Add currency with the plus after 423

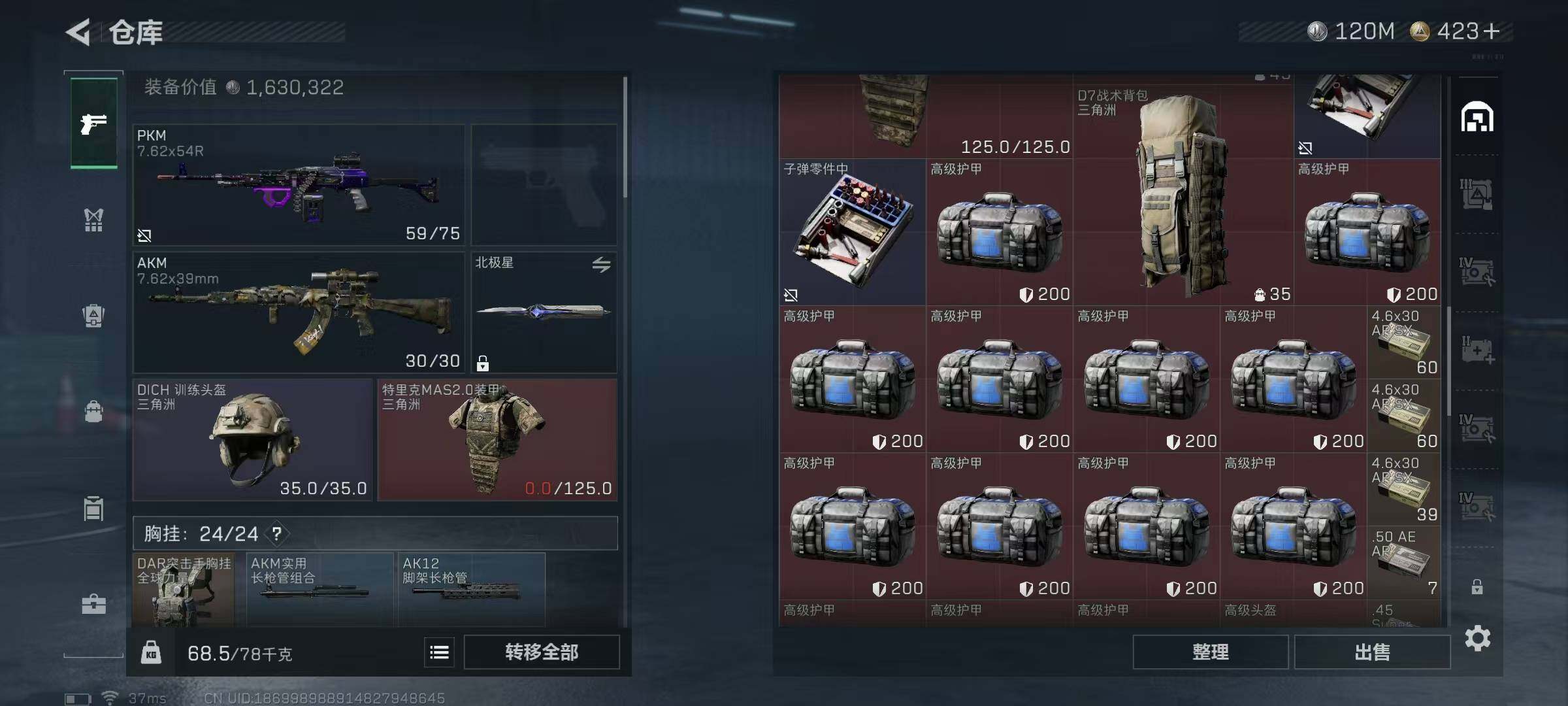[x=1491, y=31]
